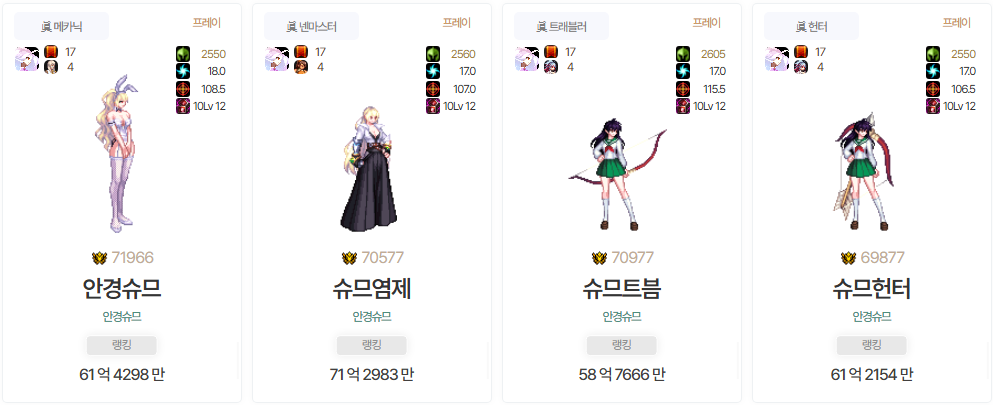
Task: Click the gold crest icon beside 71966
Action: click(99, 258)
